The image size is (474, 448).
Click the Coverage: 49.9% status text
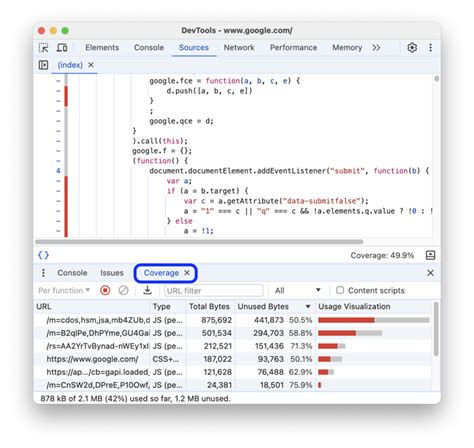pos(382,255)
